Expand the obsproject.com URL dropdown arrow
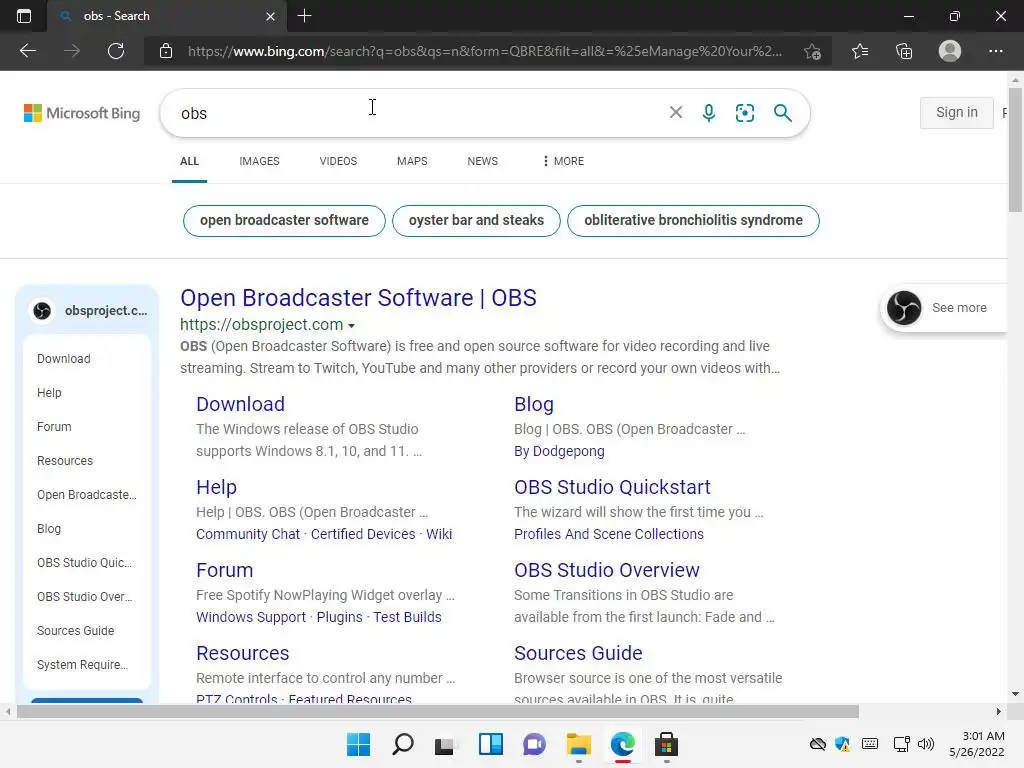Viewport: 1024px width, 768px height. 351,325
